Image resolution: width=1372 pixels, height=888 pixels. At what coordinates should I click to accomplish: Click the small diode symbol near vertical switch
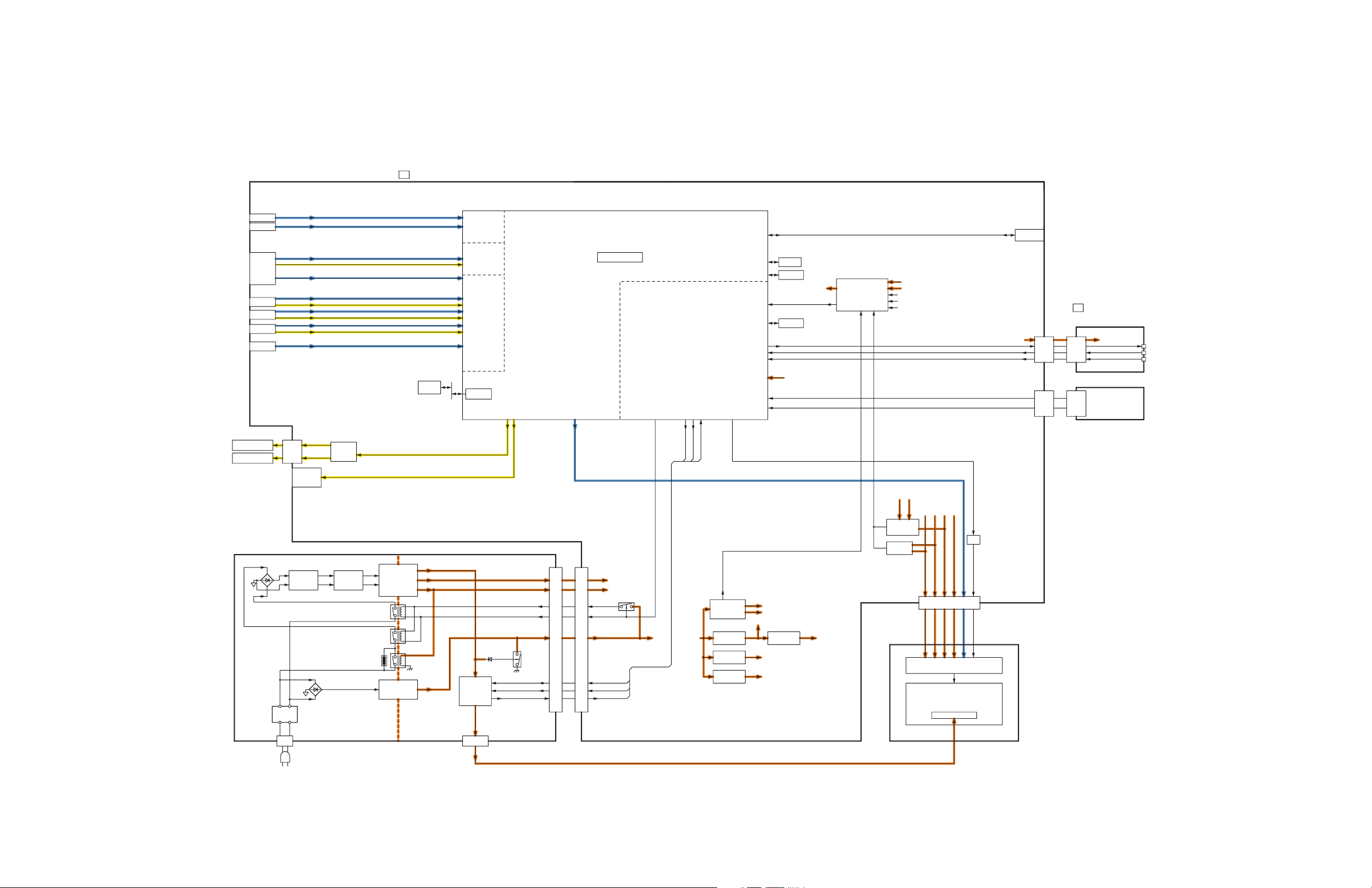pyautogui.click(x=490, y=659)
